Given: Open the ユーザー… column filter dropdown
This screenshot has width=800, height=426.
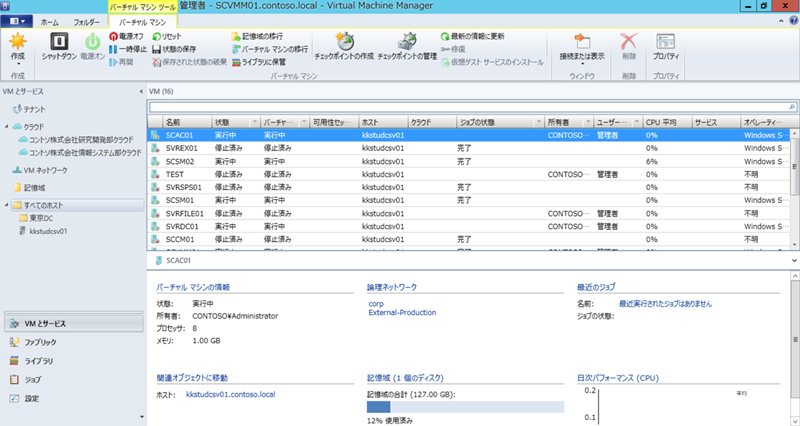Looking at the screenshot, I should pos(637,122).
